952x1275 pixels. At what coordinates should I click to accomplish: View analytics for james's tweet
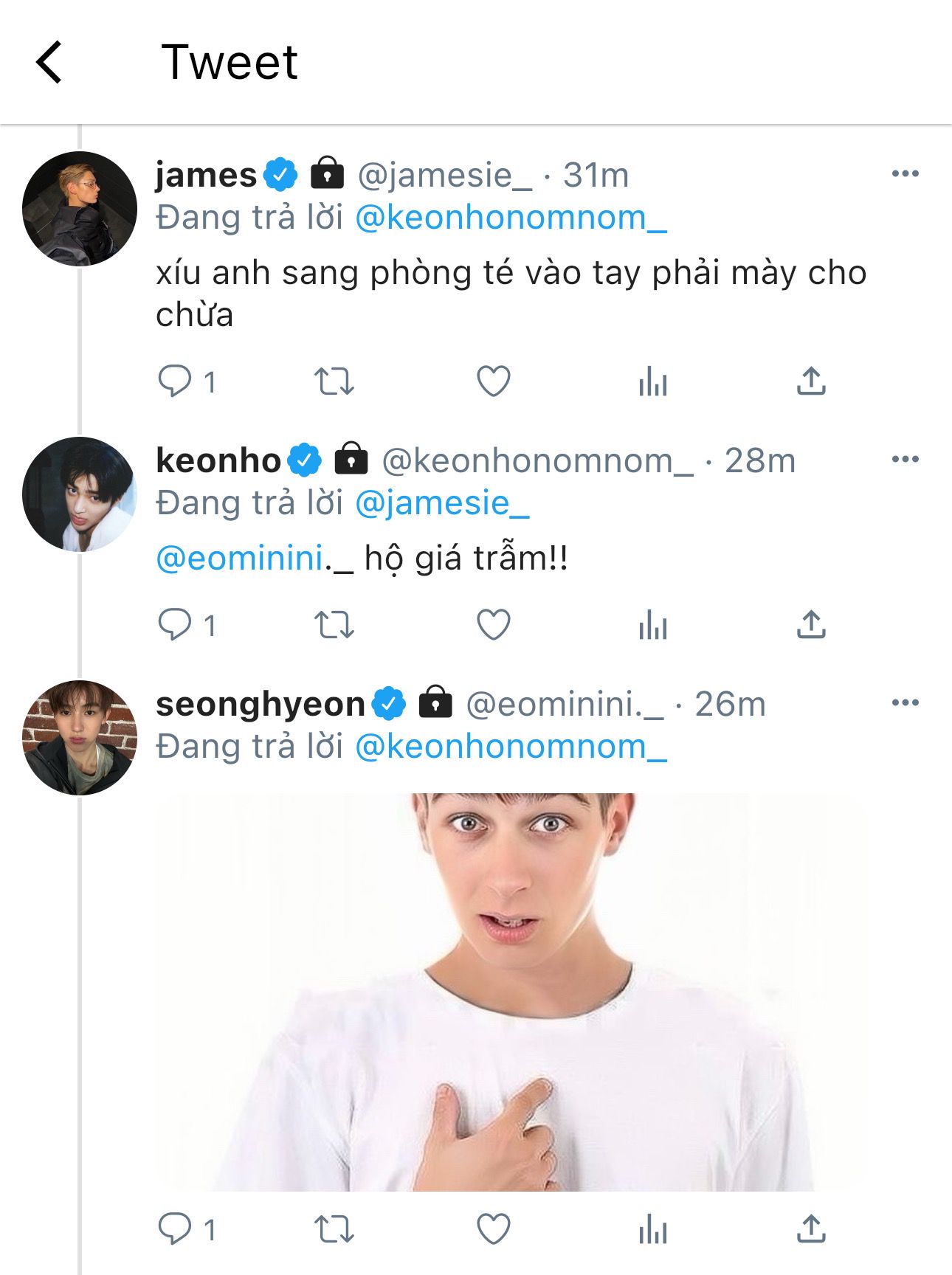point(652,382)
